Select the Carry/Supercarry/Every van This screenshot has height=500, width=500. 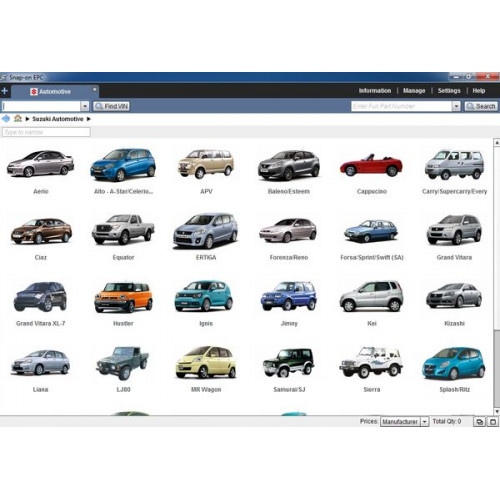tap(454, 165)
